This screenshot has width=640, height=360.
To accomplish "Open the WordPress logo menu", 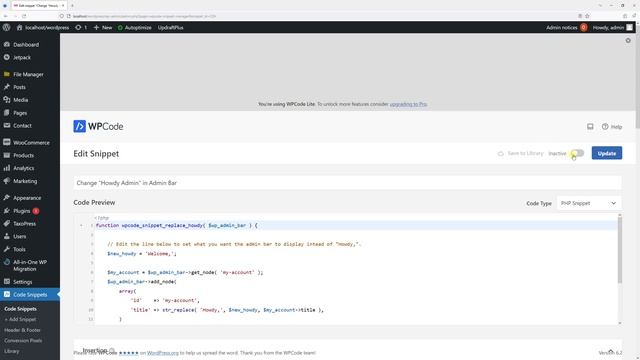I will point(6,27).
